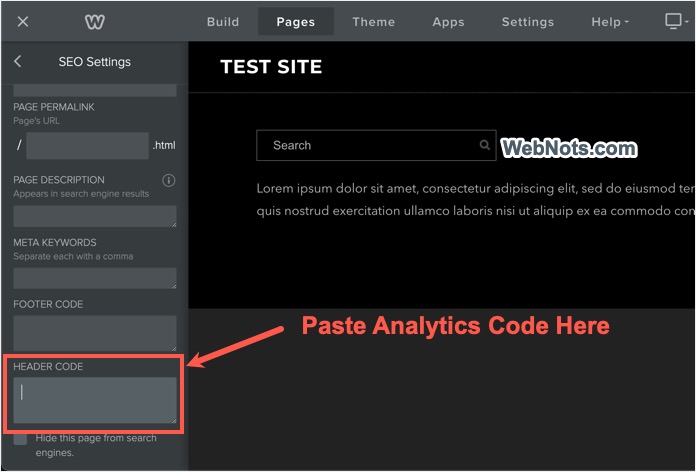Viewport: 696px width, 472px height.
Task: Focus the Page Permalink input field
Action: [87, 145]
